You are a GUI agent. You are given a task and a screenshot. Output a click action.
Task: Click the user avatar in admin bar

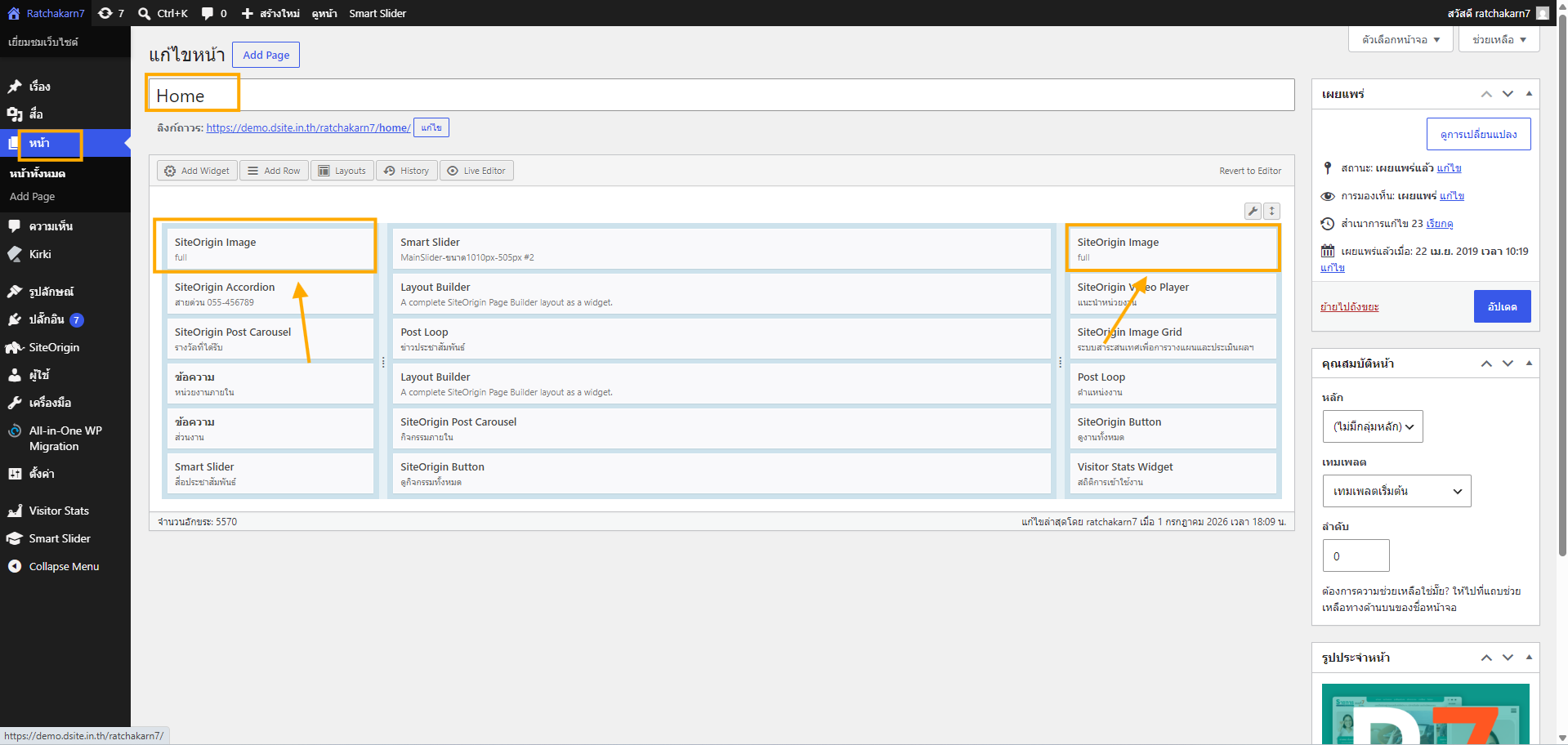pyautogui.click(x=1543, y=13)
